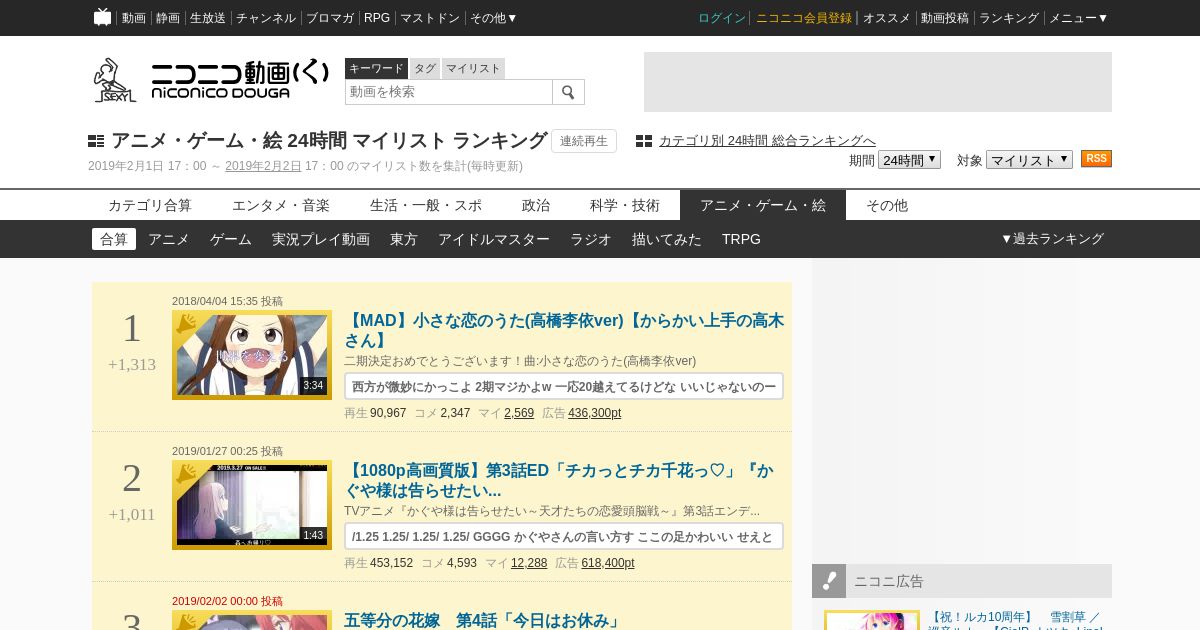Select タグ search mode tab
Viewport: 1200px width, 630px height.
[x=425, y=68]
